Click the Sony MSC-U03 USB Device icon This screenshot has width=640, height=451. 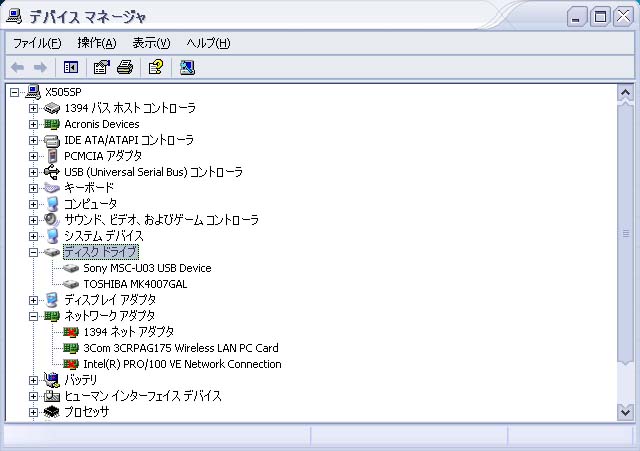tap(71, 268)
